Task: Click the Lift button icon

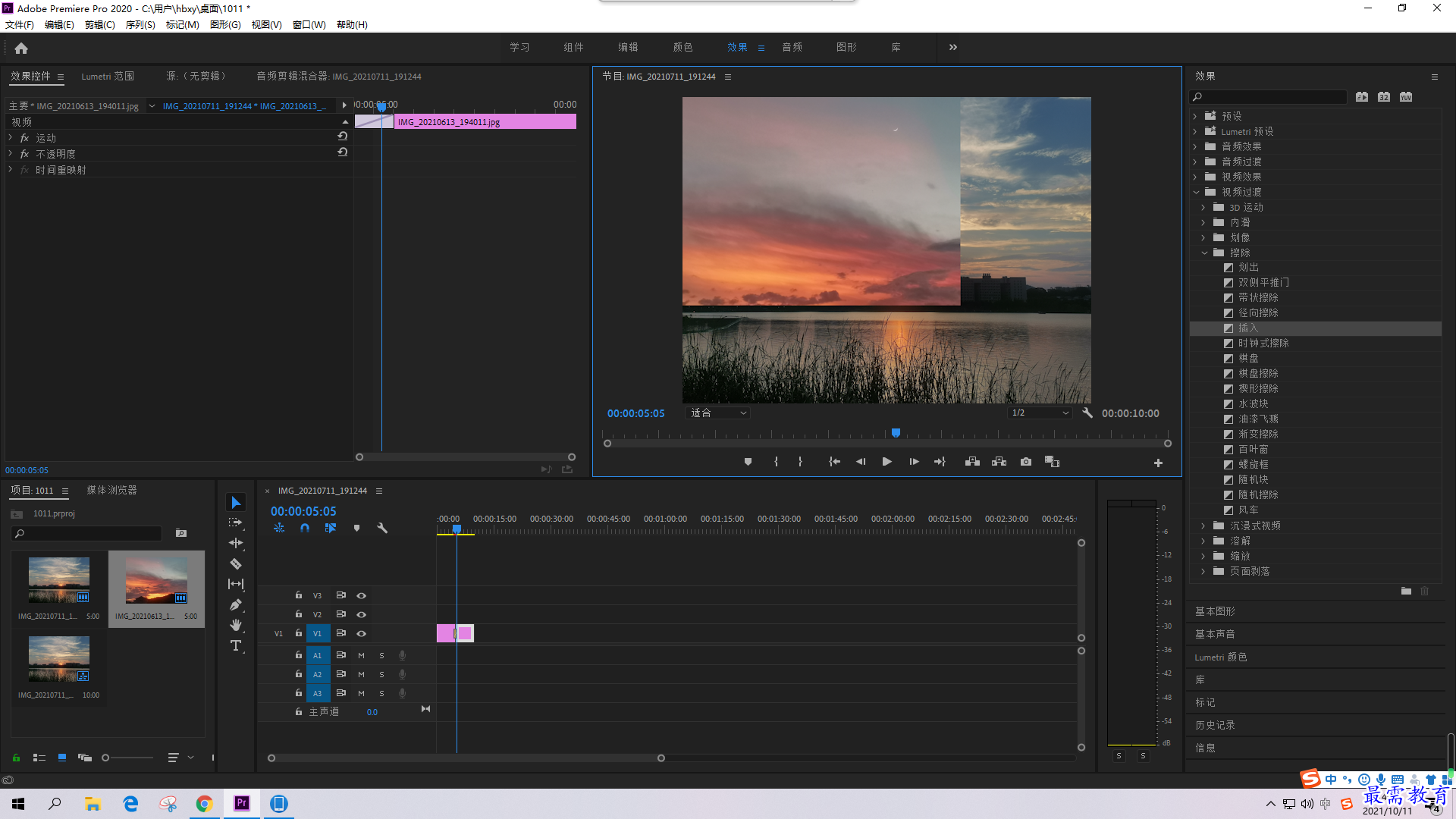Action: pyautogui.click(x=972, y=462)
